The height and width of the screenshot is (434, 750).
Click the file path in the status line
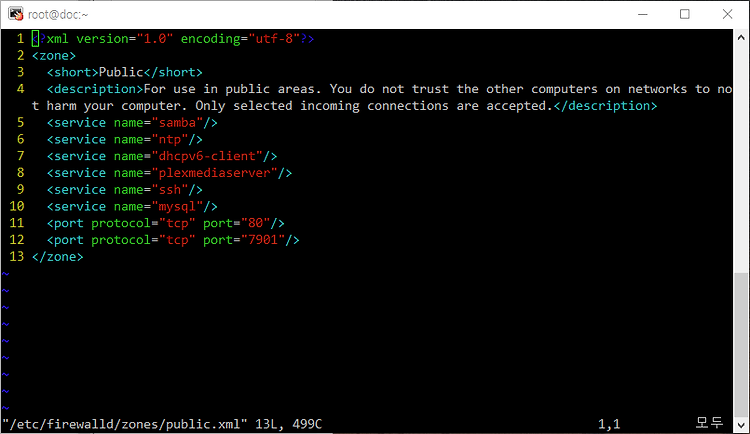tap(125, 424)
